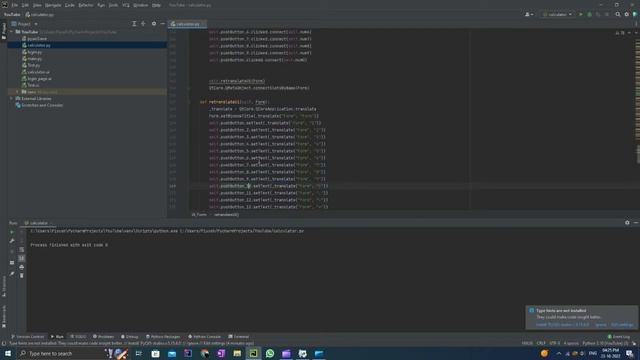Open the PyCharm icon in the Windows taskbar
640x360 pixels.
pos(253,353)
